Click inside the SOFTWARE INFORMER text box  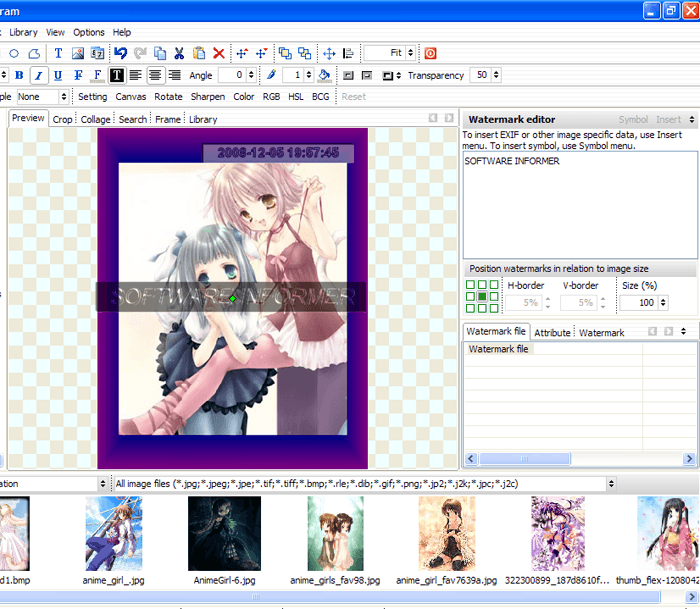coord(580,204)
